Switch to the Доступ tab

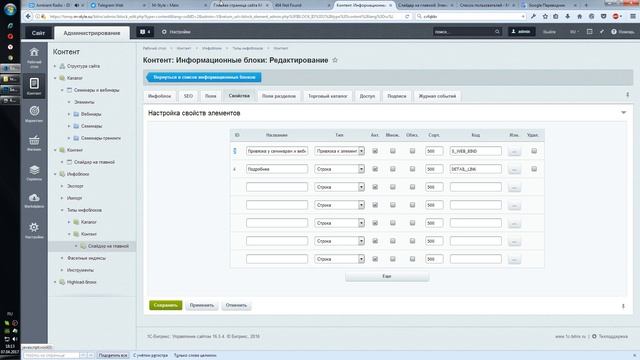coord(367,96)
